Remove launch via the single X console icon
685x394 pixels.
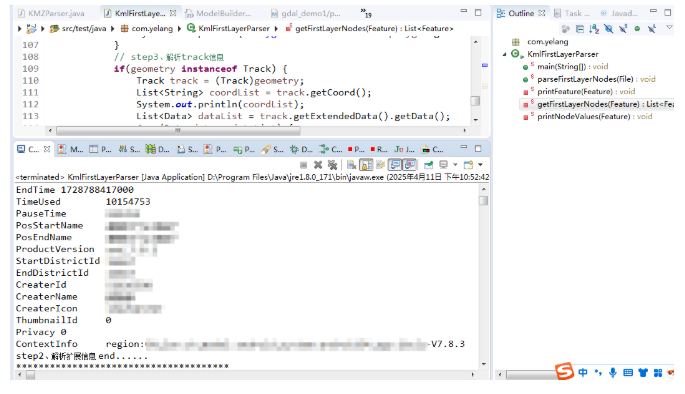(318, 165)
